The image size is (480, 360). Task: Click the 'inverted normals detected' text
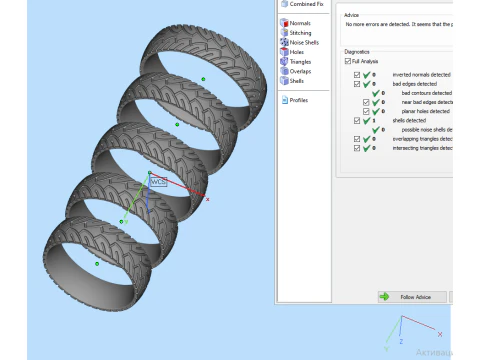(x=421, y=75)
